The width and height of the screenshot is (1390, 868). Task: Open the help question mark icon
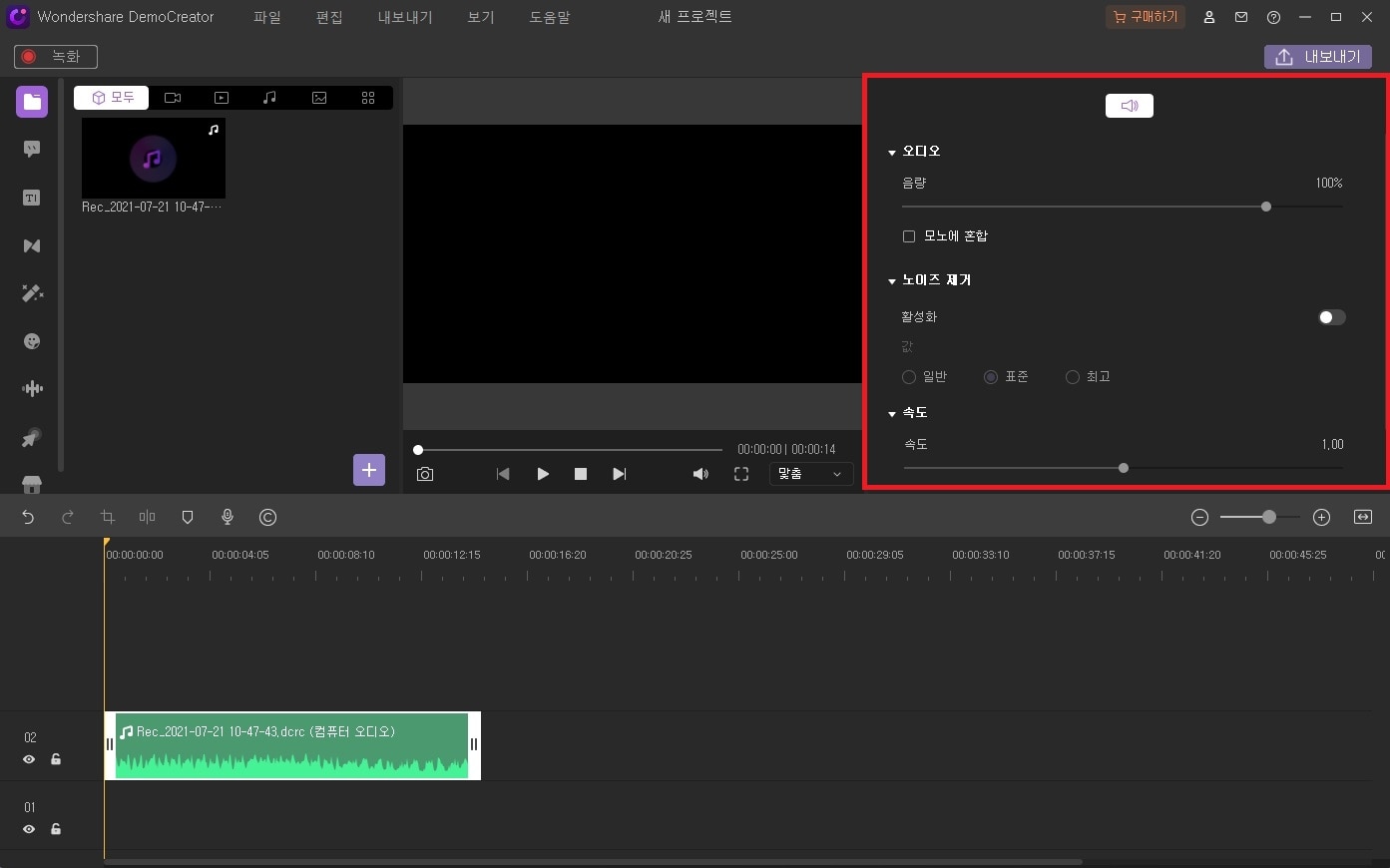(x=1273, y=17)
